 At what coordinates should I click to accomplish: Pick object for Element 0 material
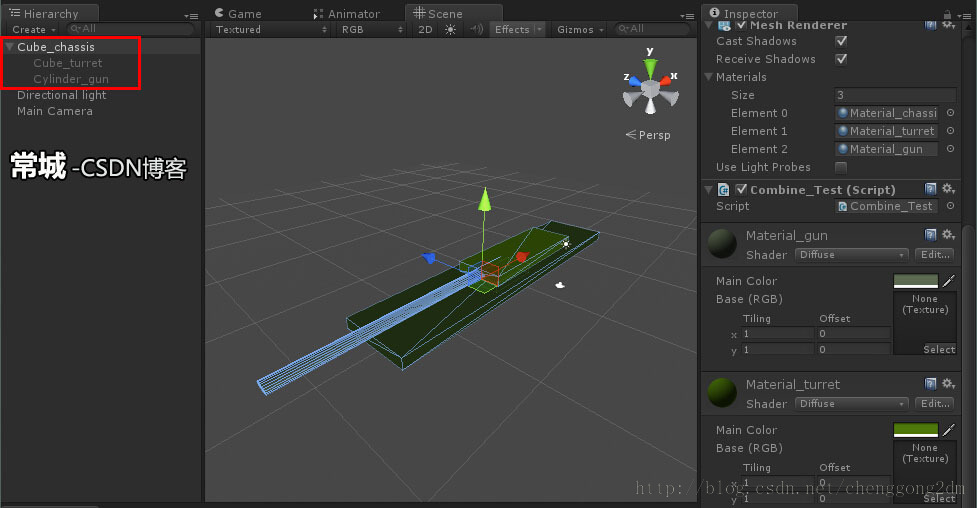coord(950,113)
